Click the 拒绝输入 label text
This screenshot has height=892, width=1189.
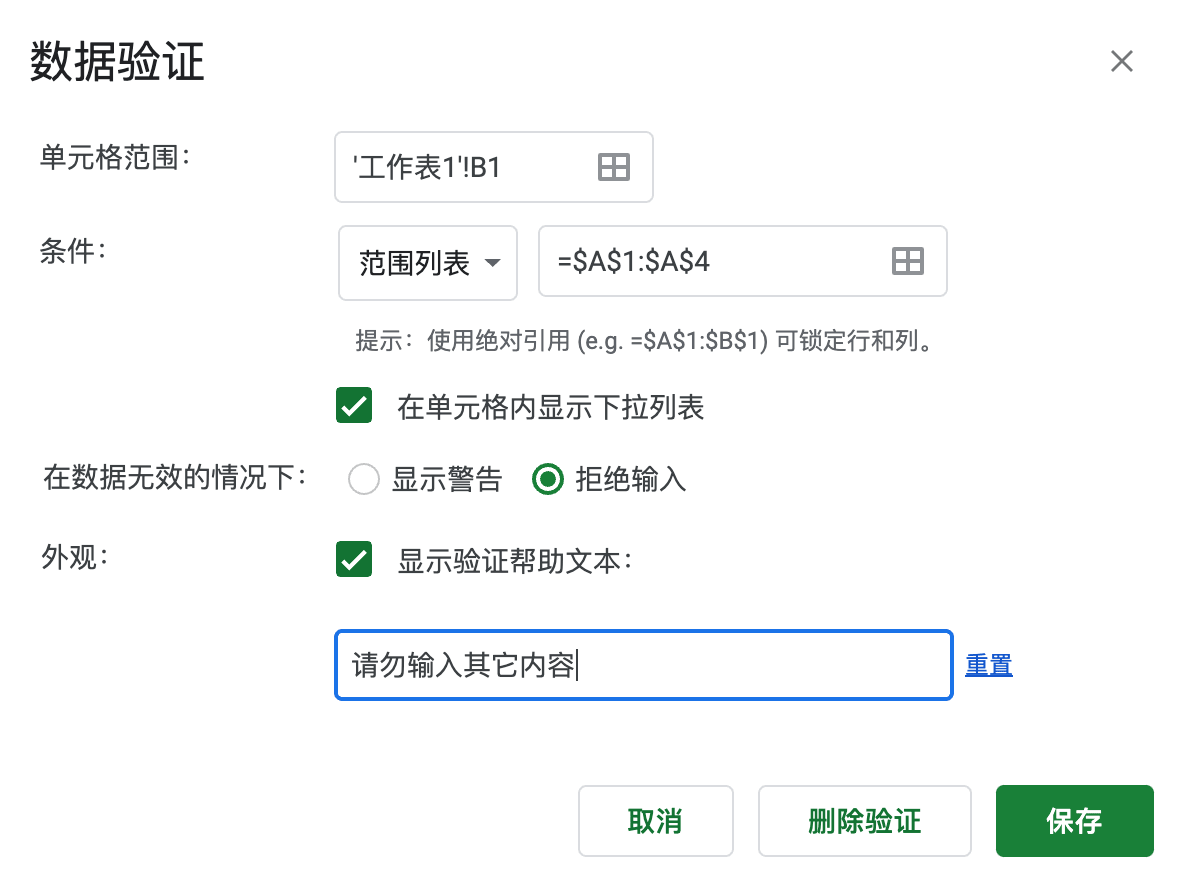click(x=631, y=479)
